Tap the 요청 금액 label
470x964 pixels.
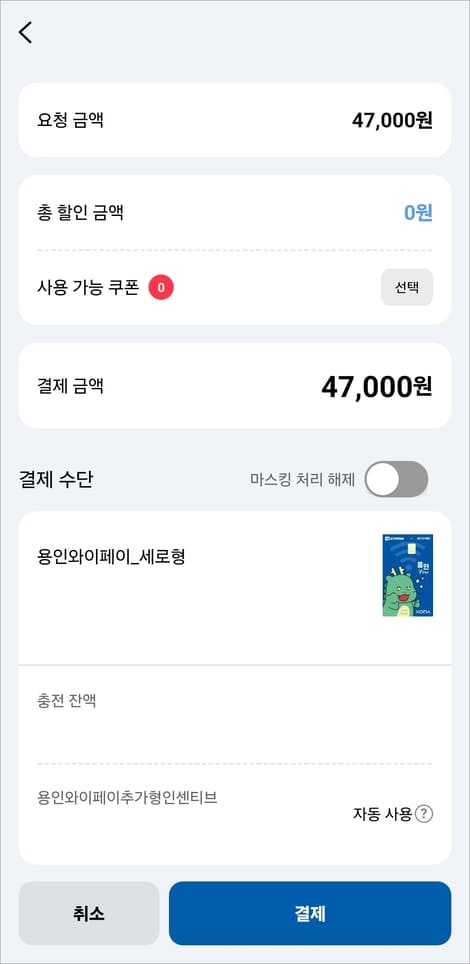[70, 120]
